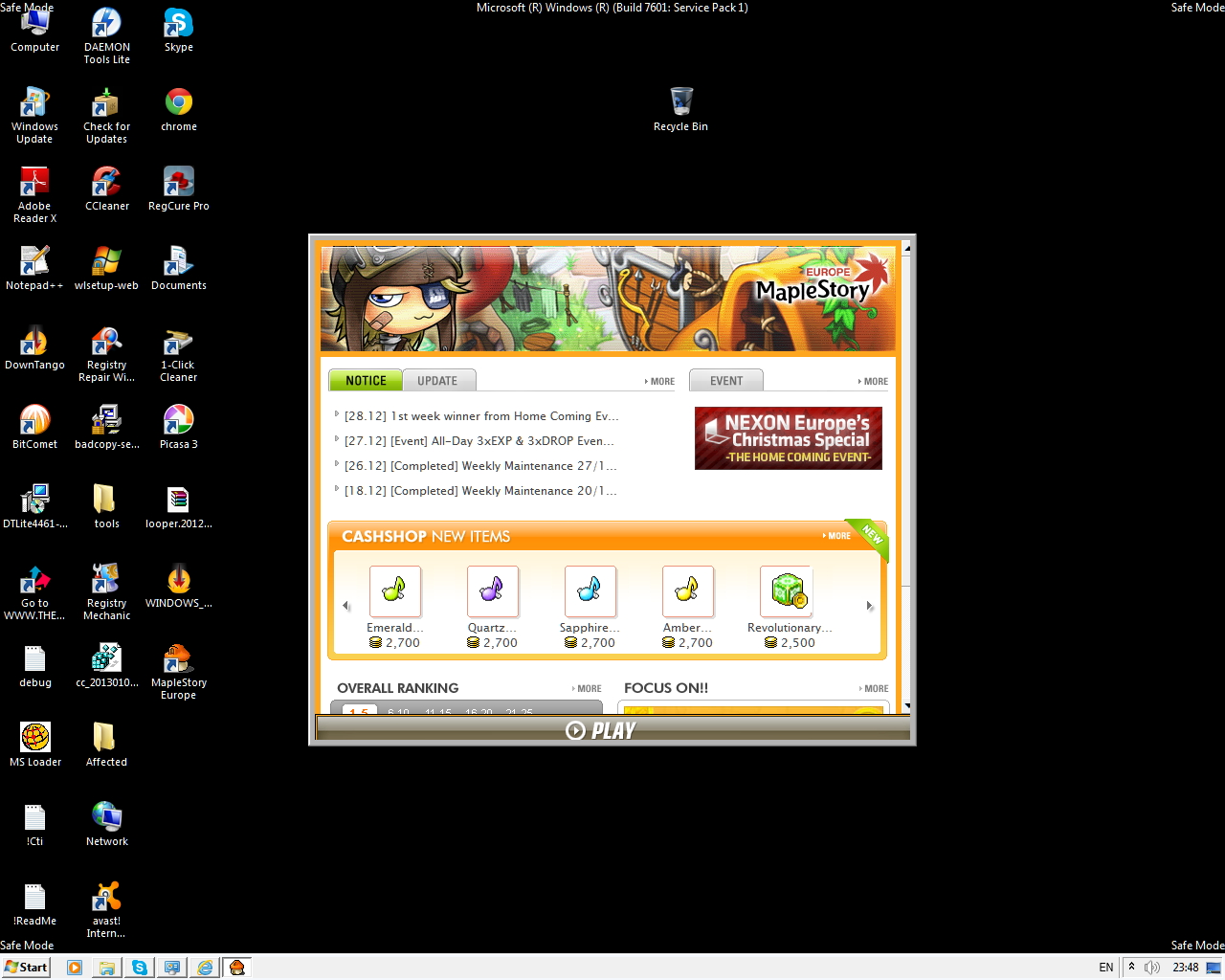1225x980 pixels.
Task: Open BitComet desktop shortcut
Action: [34, 428]
